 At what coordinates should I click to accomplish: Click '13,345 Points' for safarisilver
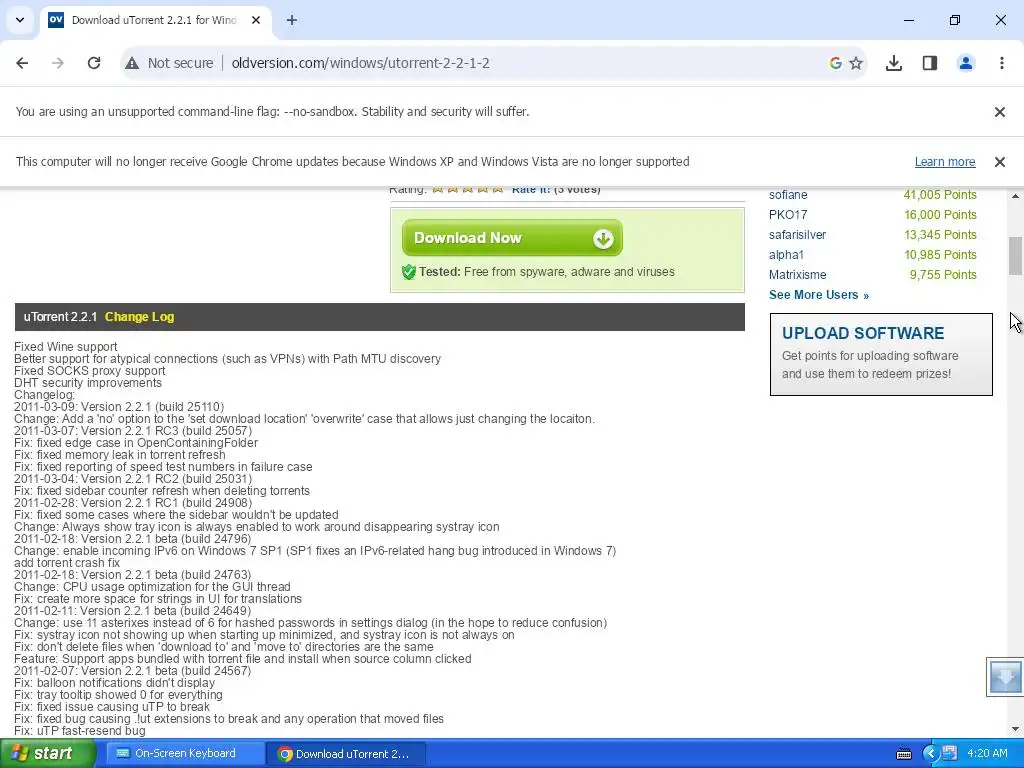[x=940, y=234]
